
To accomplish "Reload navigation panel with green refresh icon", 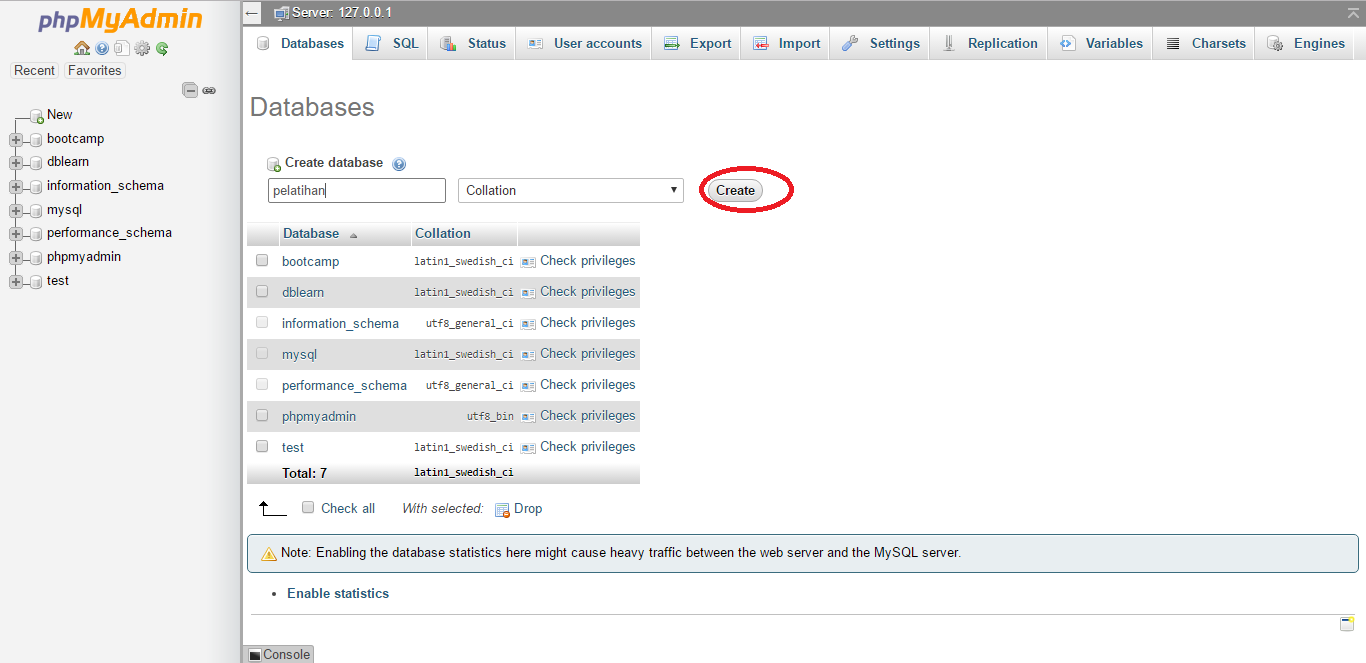I will point(162,48).
